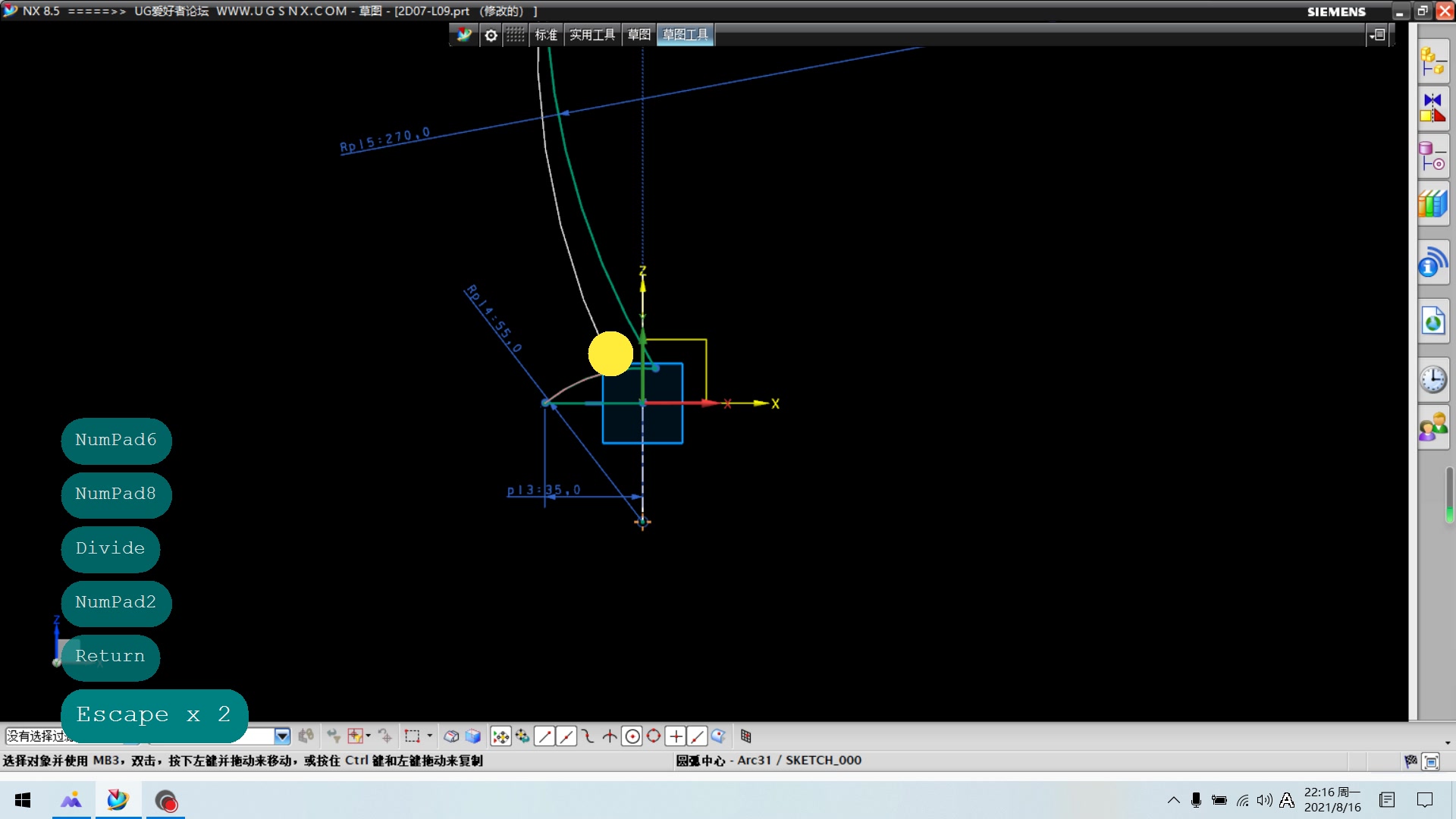
Task: Open the Internet Explorer document icon
Action: tap(1432, 322)
